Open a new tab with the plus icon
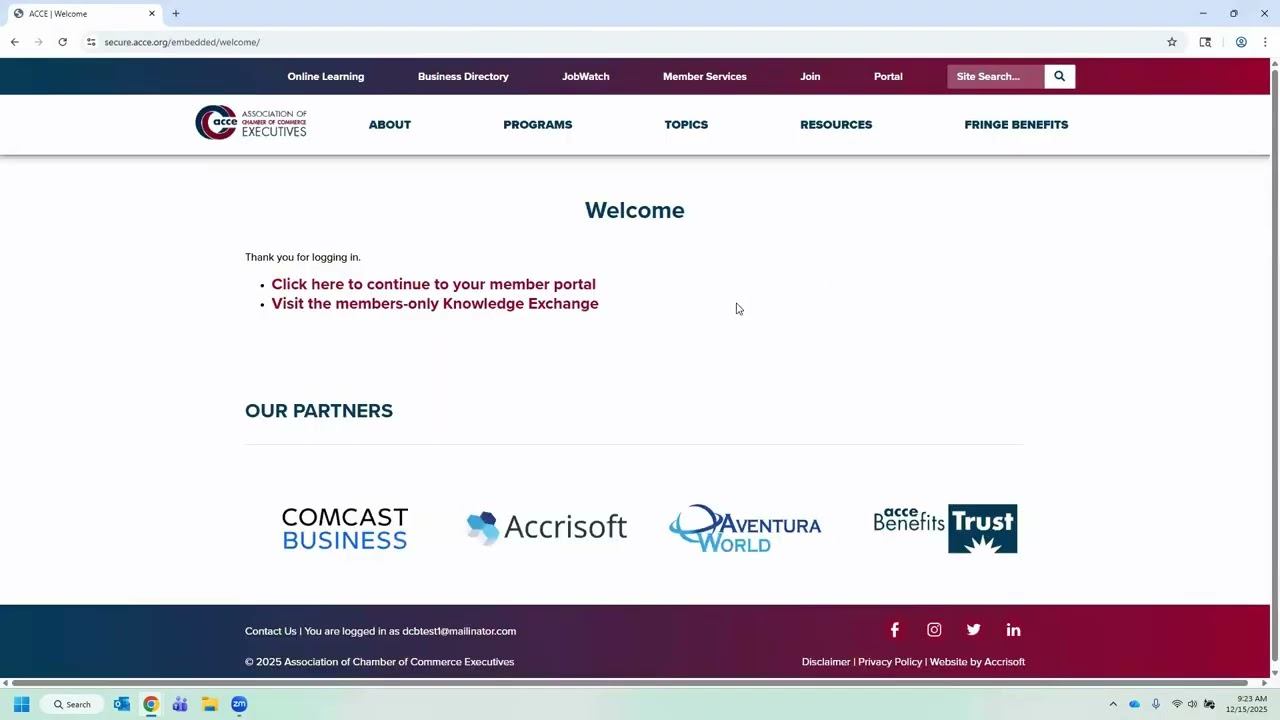This screenshot has height=720, width=1280. (x=176, y=13)
